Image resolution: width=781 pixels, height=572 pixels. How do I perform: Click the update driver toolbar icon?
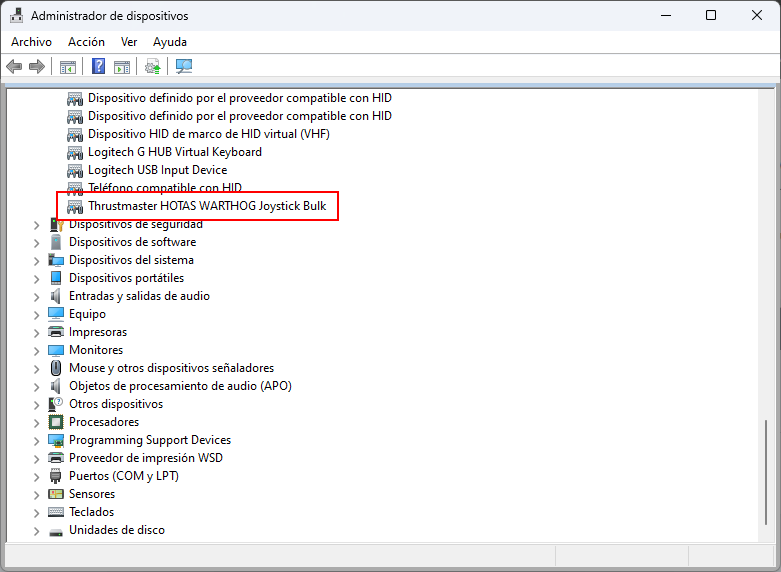point(152,66)
